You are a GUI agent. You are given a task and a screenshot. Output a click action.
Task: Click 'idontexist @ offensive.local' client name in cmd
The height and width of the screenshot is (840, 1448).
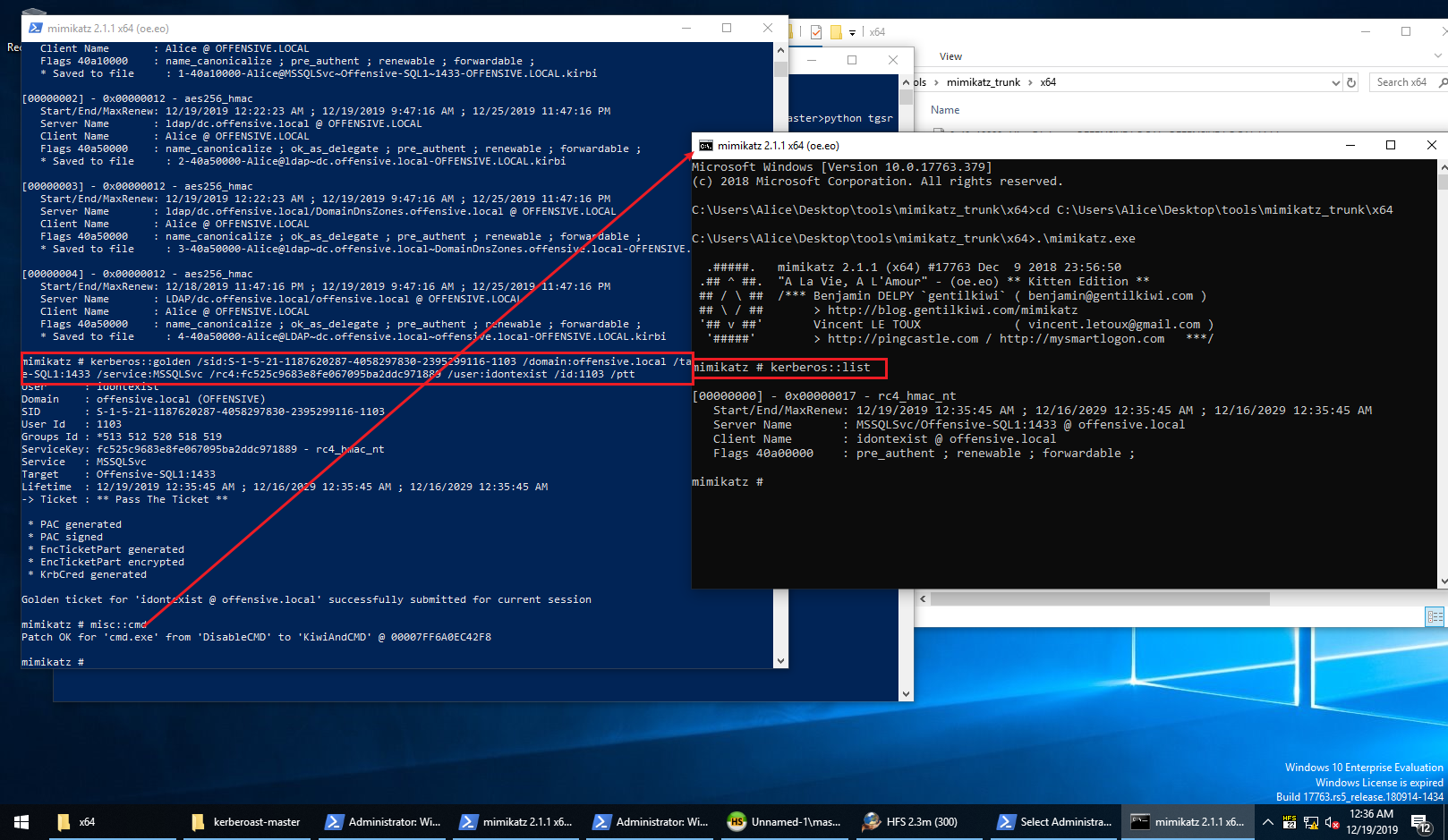pyautogui.click(x=956, y=439)
